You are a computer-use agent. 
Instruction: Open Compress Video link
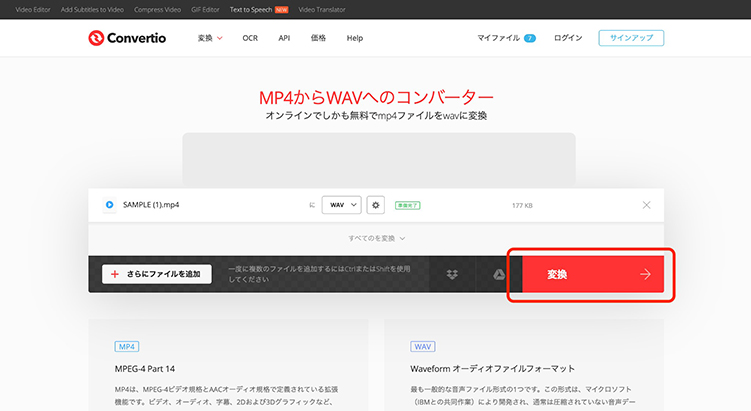[x=158, y=10]
